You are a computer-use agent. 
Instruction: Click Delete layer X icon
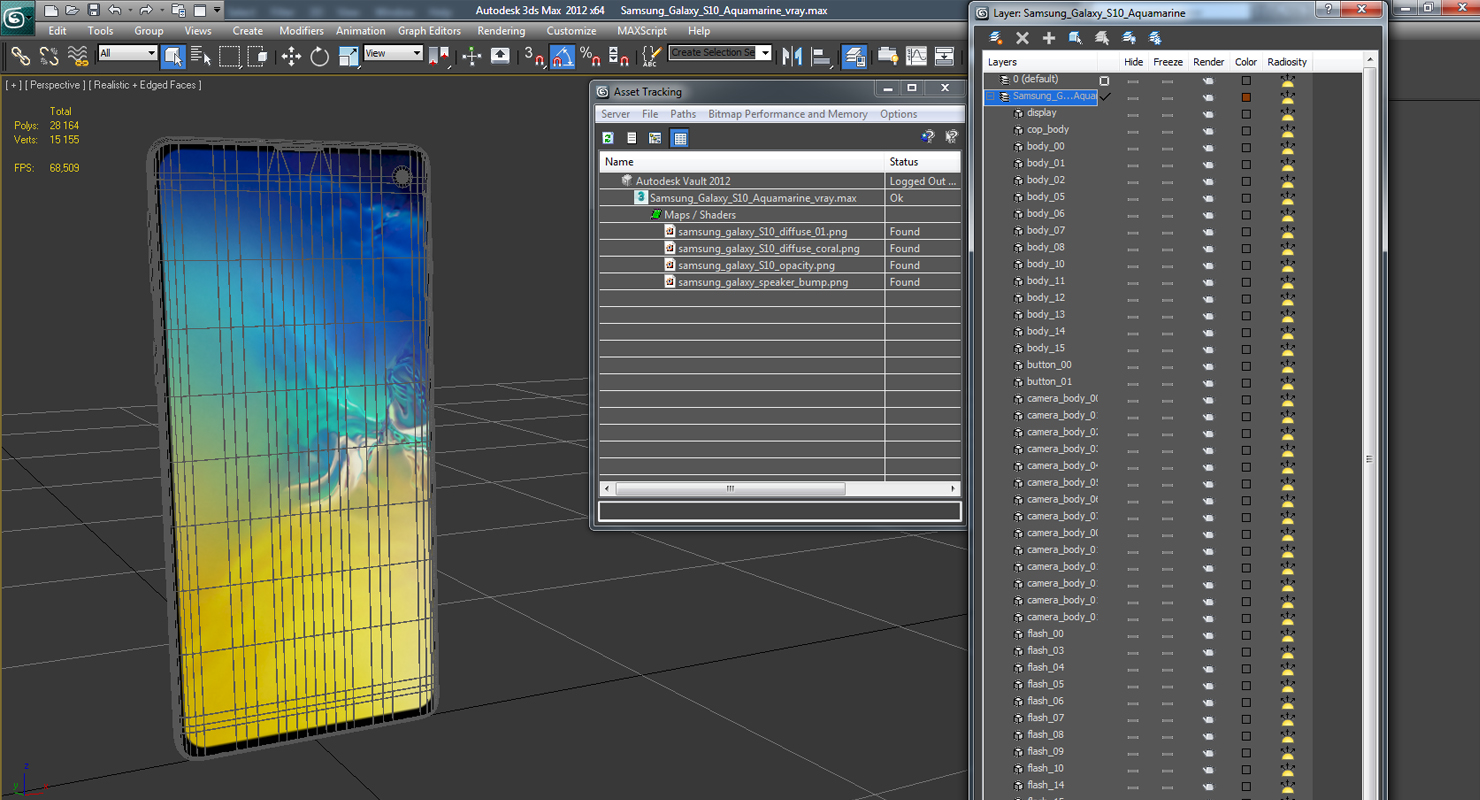(1022, 38)
